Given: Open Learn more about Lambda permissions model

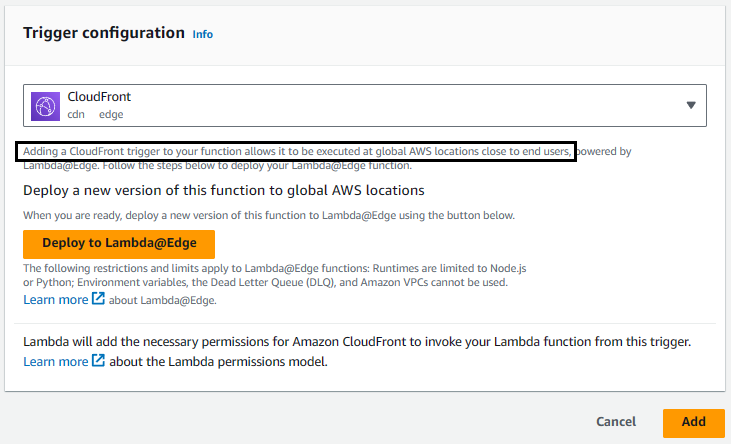Looking at the screenshot, I should (55, 362).
